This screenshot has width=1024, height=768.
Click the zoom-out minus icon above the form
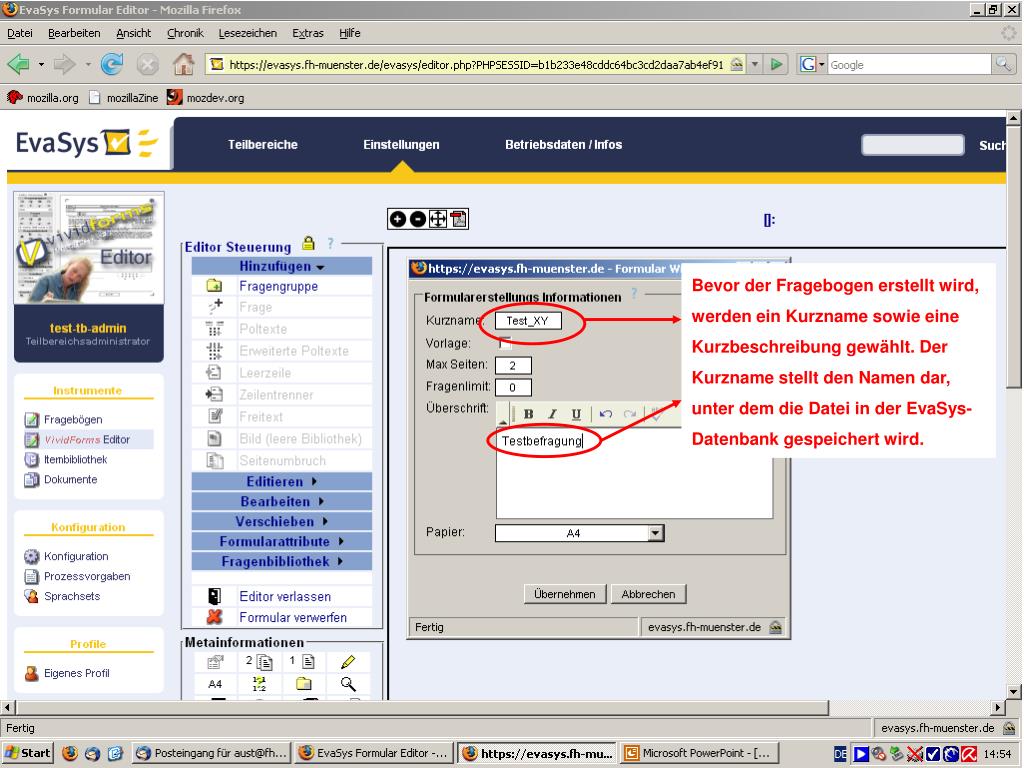coord(417,219)
